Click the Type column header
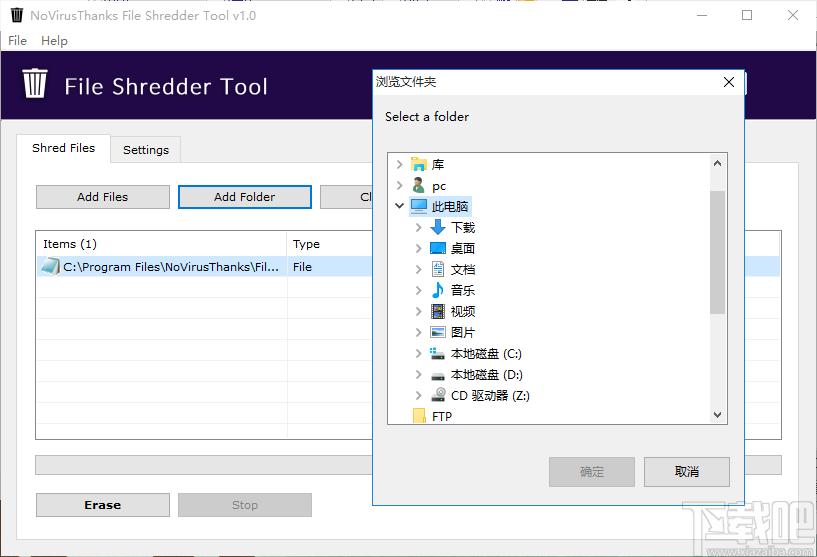This screenshot has height=557, width=817. tap(329, 244)
